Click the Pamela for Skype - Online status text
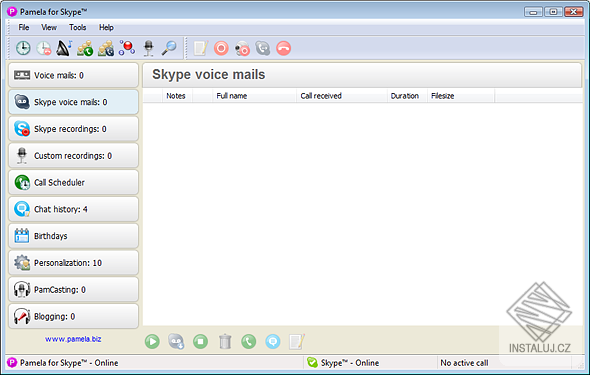 point(69,363)
